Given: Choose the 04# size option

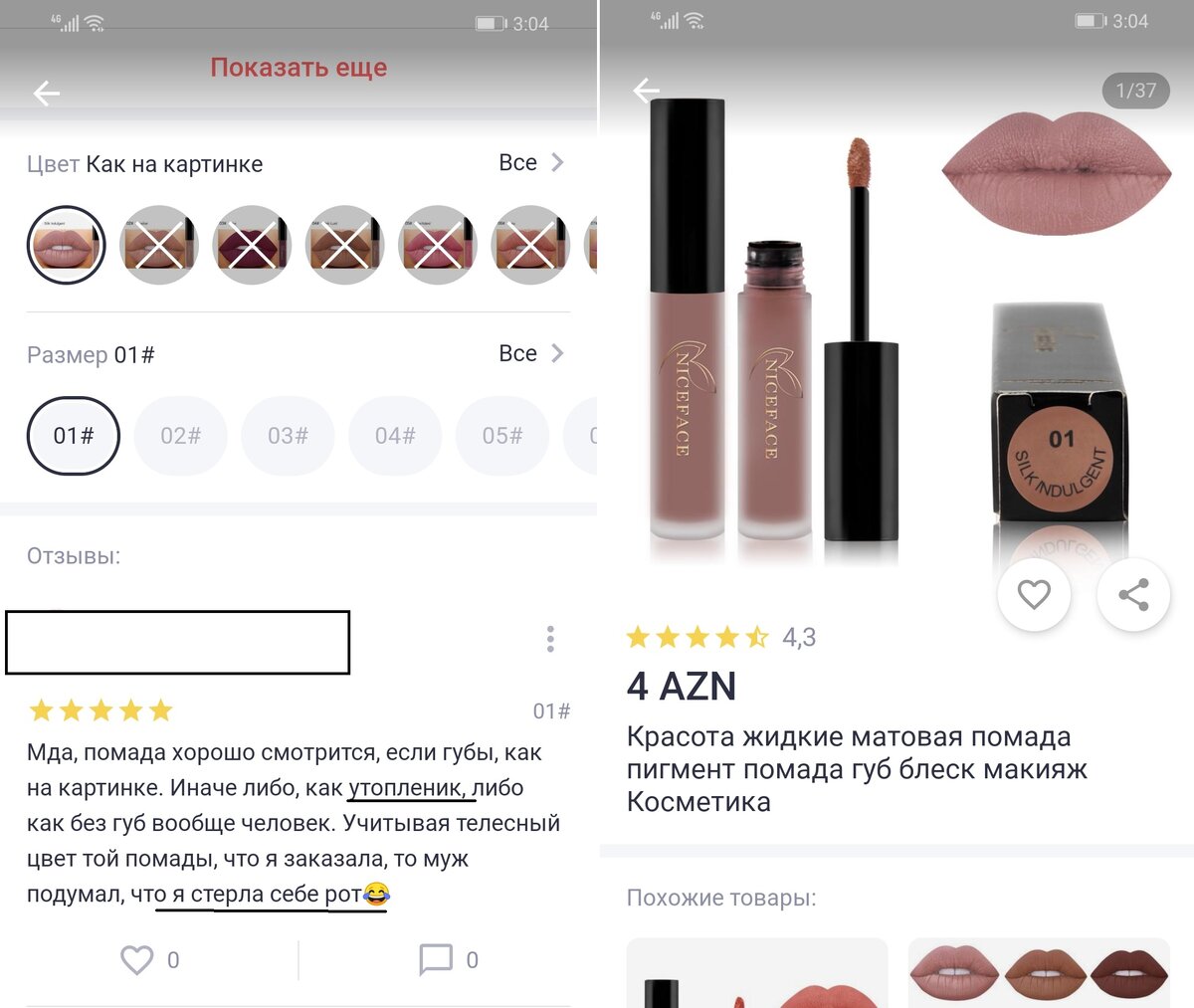Looking at the screenshot, I should point(395,436).
